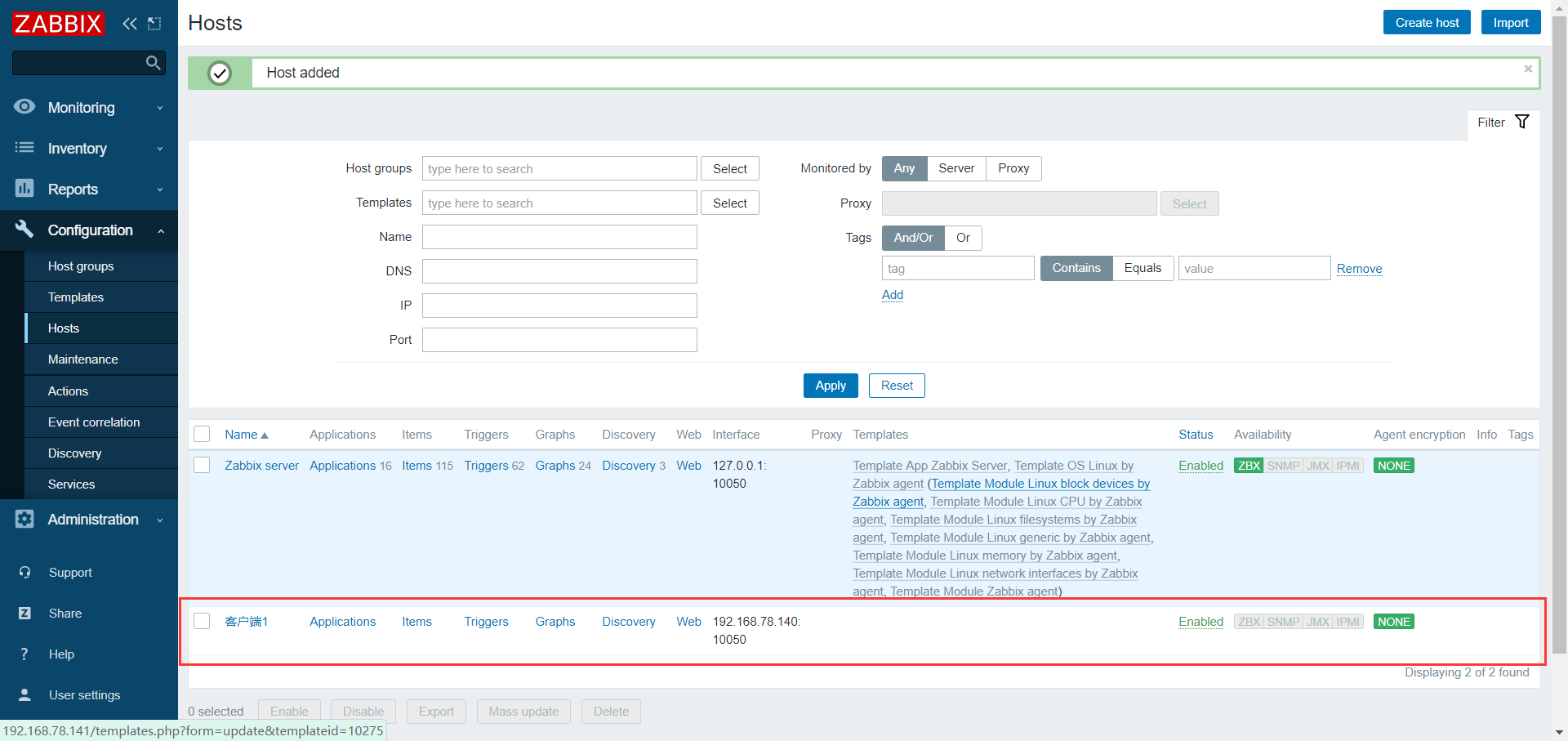1568x741 pixels.
Task: Expand the Inventory menu arrow
Action: tap(160, 149)
